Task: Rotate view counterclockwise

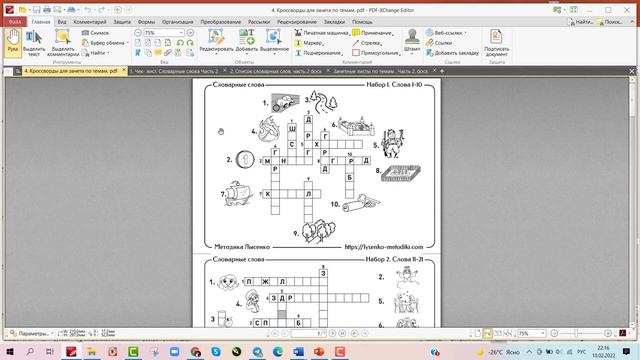Action: pyautogui.click(x=180, y=42)
